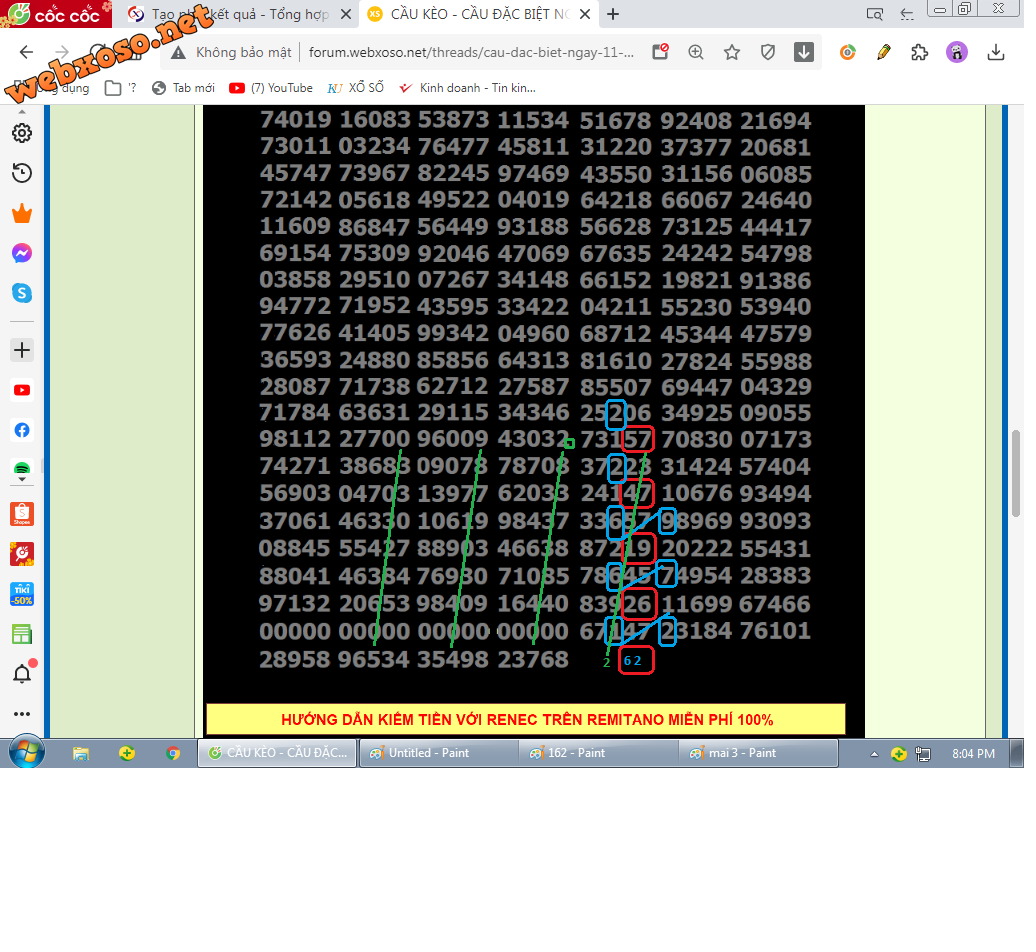Launch the YouTube sidebar shortcut
Screen dimensions: 1036x952
tap(22, 391)
